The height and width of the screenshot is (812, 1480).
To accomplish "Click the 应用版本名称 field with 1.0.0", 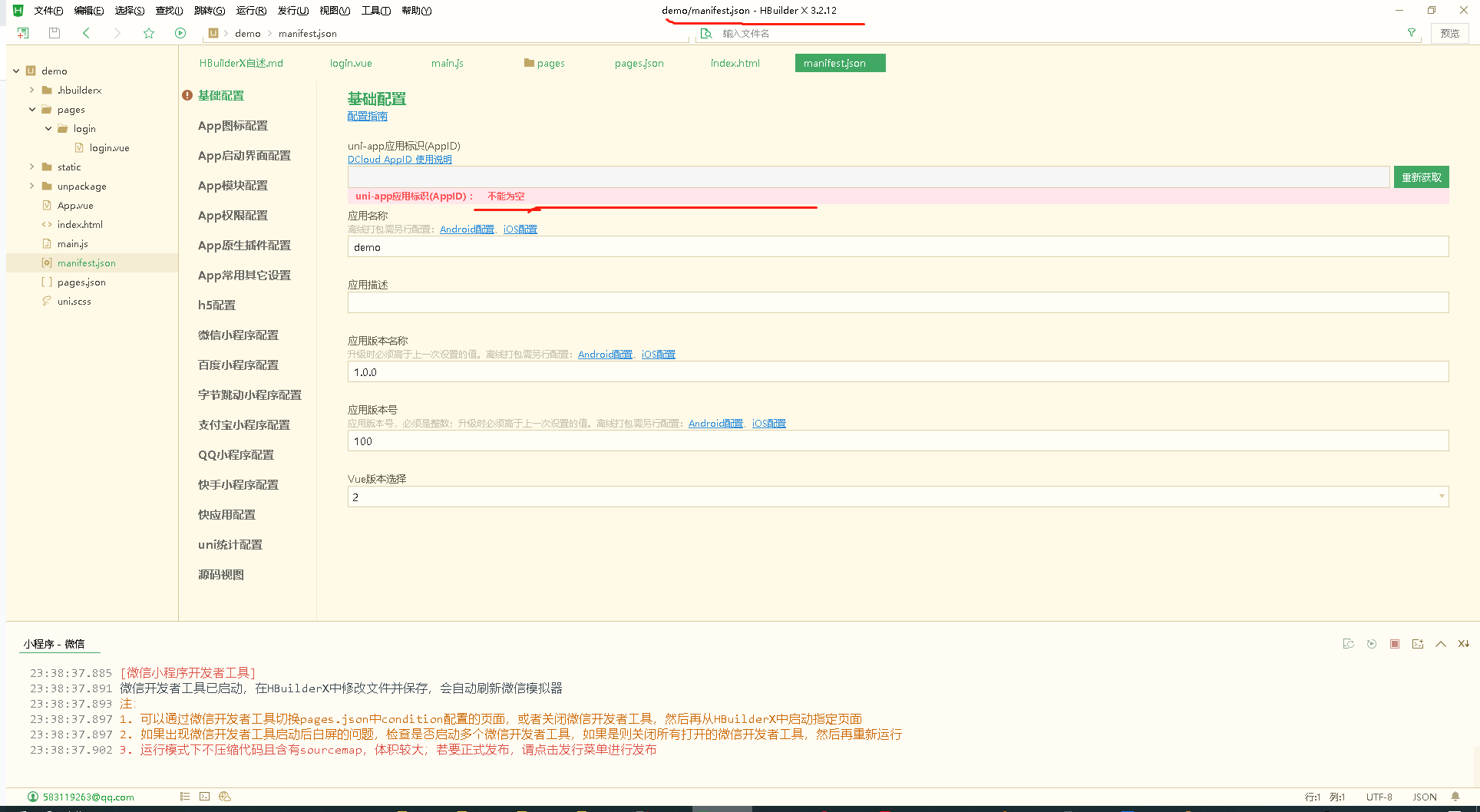I will (898, 372).
